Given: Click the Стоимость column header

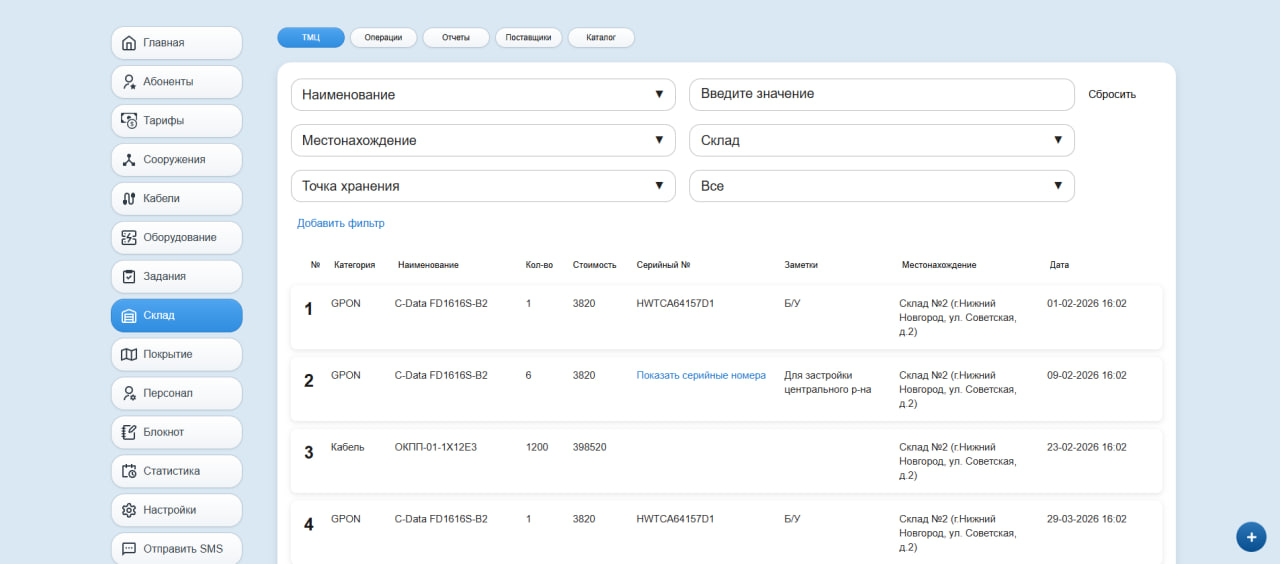Looking at the screenshot, I should [x=595, y=266].
